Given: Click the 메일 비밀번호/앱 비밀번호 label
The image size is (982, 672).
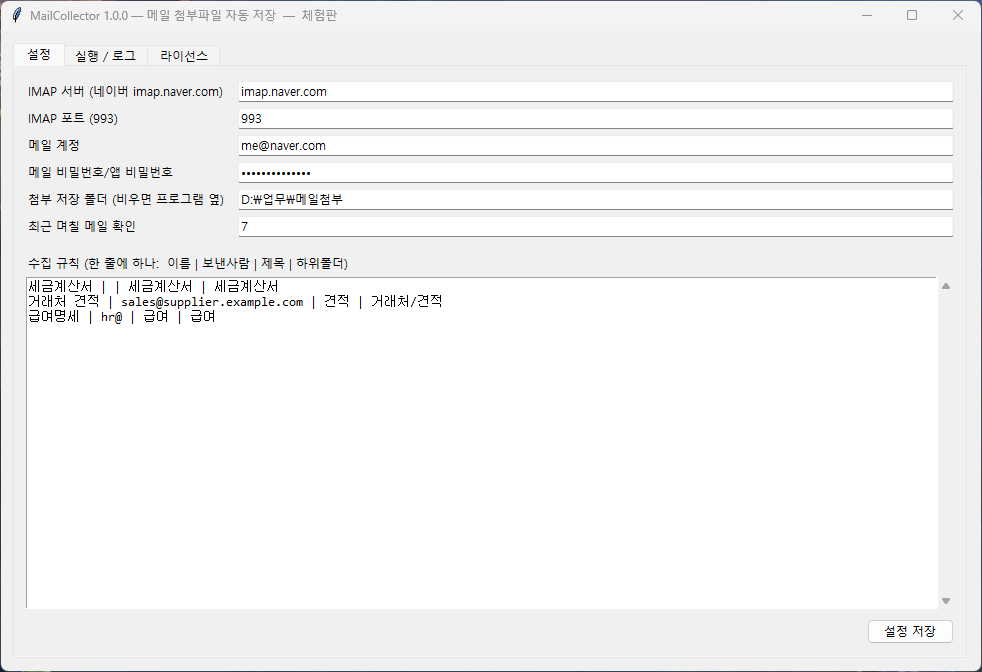Looking at the screenshot, I should tap(100, 172).
